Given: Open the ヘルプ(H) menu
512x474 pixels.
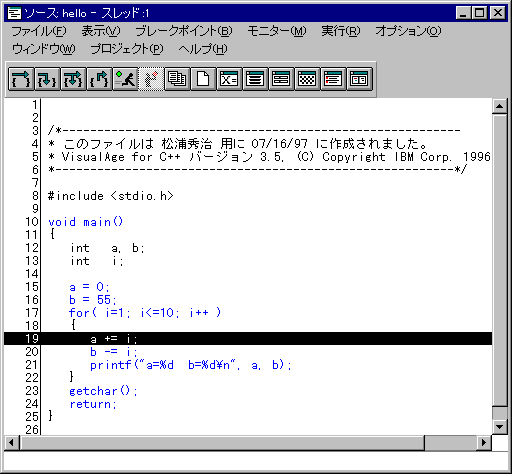Looking at the screenshot, I should (203, 49).
